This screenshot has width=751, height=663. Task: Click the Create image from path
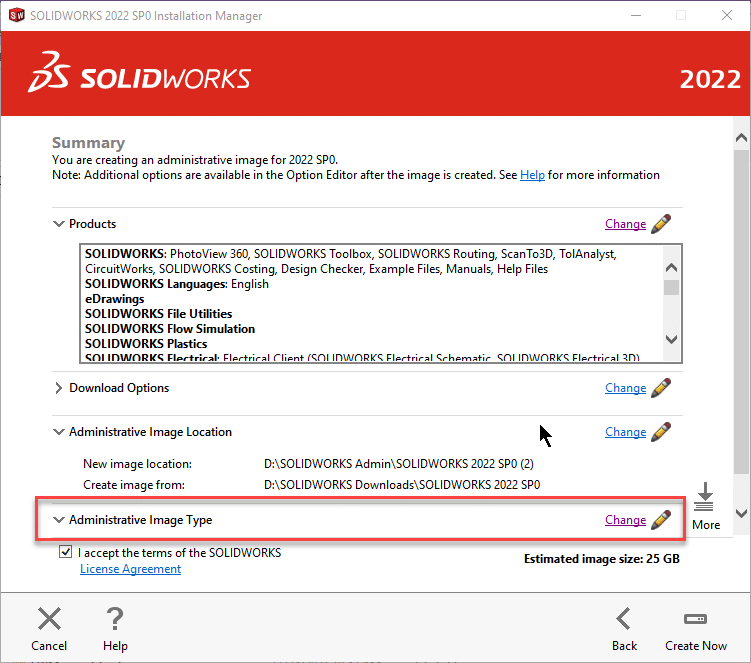click(x=402, y=485)
